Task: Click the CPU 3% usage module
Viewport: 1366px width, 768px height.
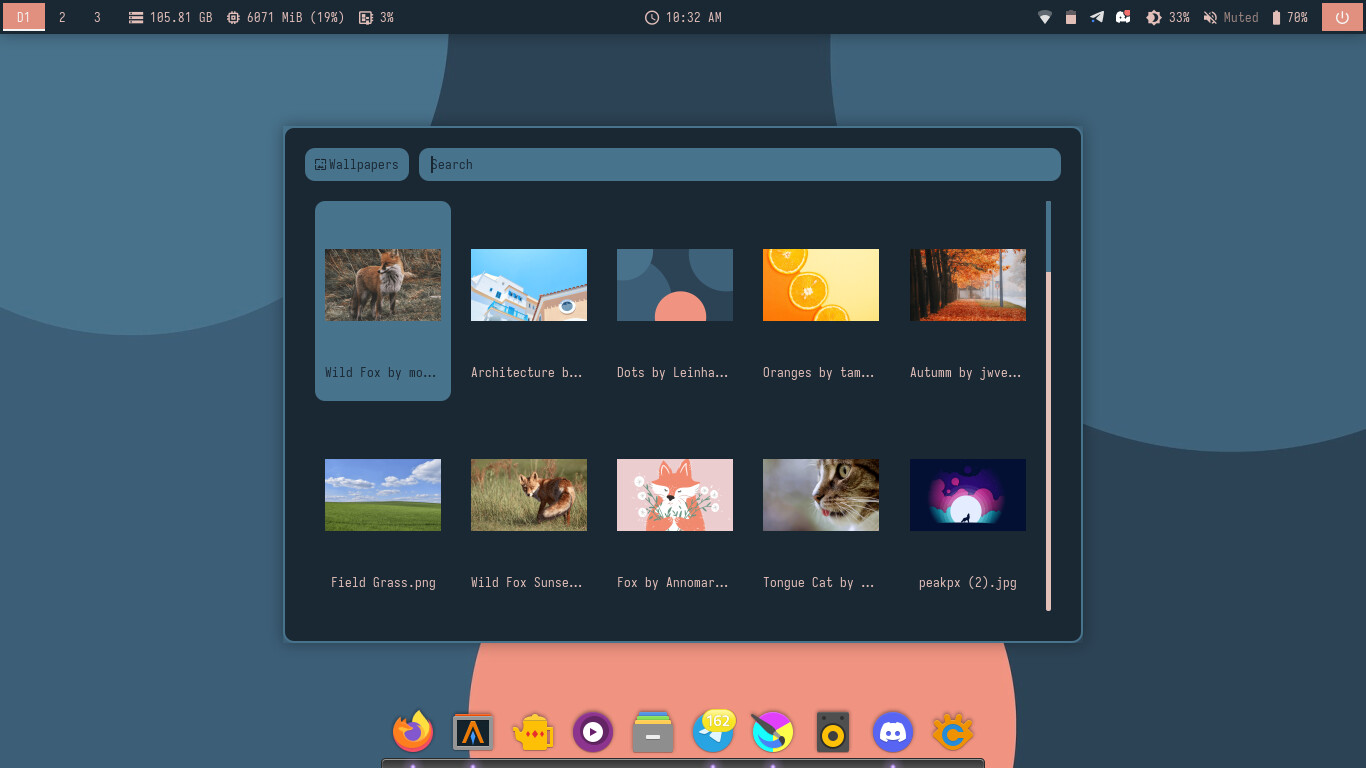Action: 376,18
